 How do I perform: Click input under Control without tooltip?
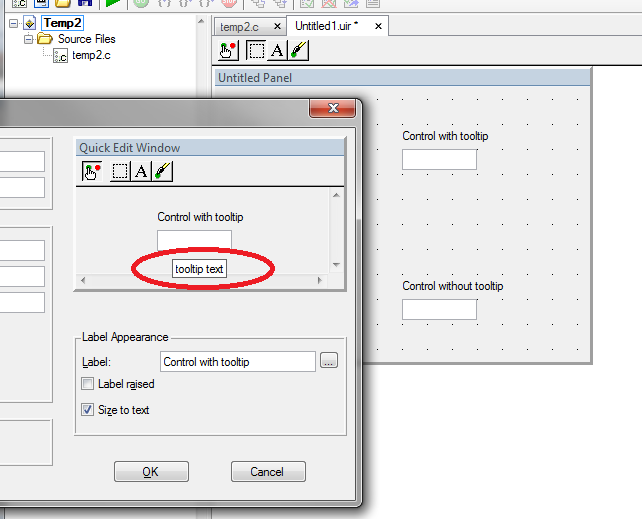point(439,309)
